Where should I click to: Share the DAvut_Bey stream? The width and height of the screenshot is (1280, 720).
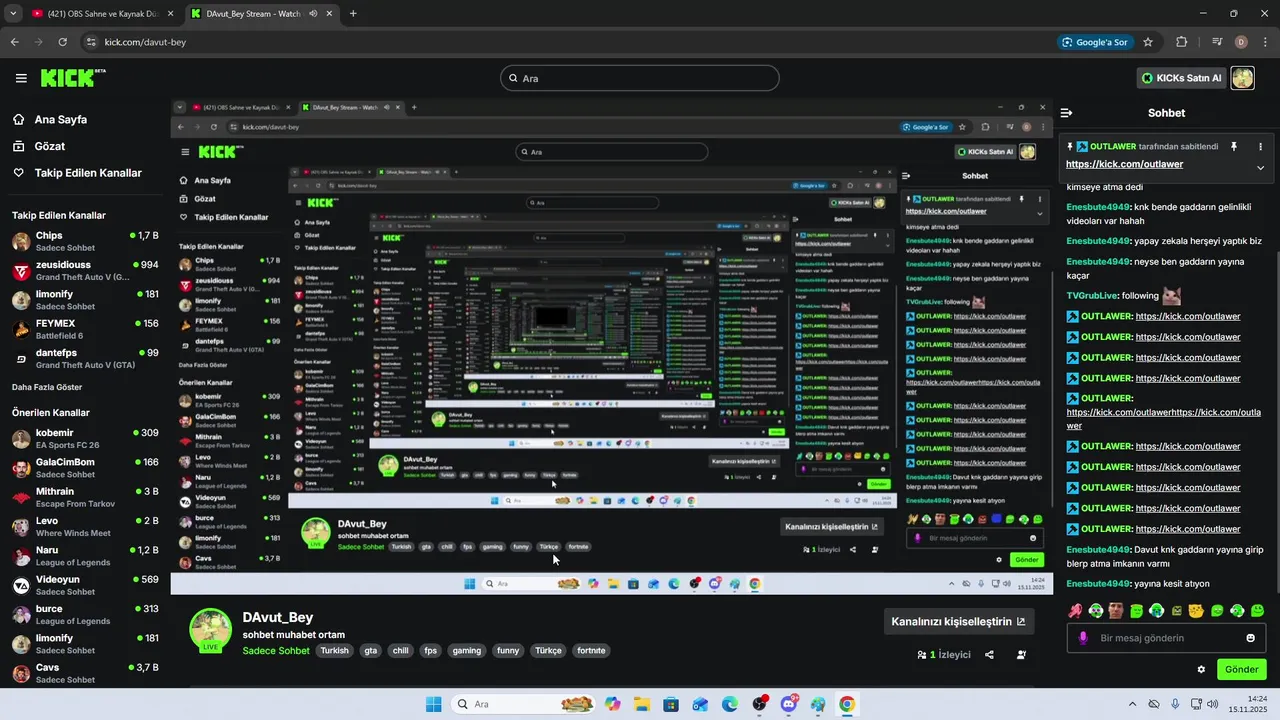pos(989,655)
